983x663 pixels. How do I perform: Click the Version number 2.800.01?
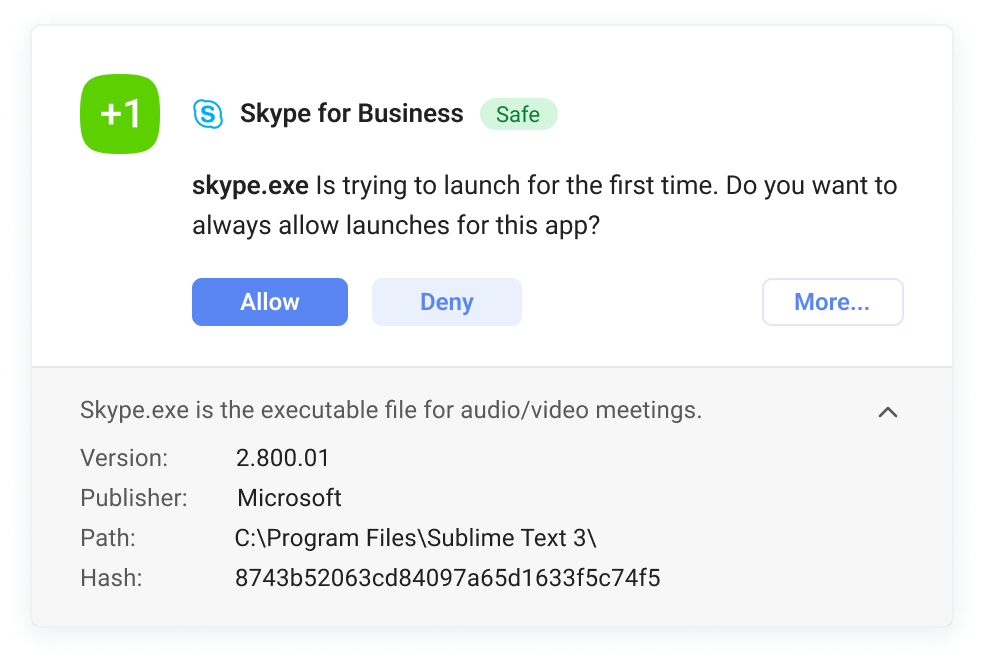pos(283,458)
